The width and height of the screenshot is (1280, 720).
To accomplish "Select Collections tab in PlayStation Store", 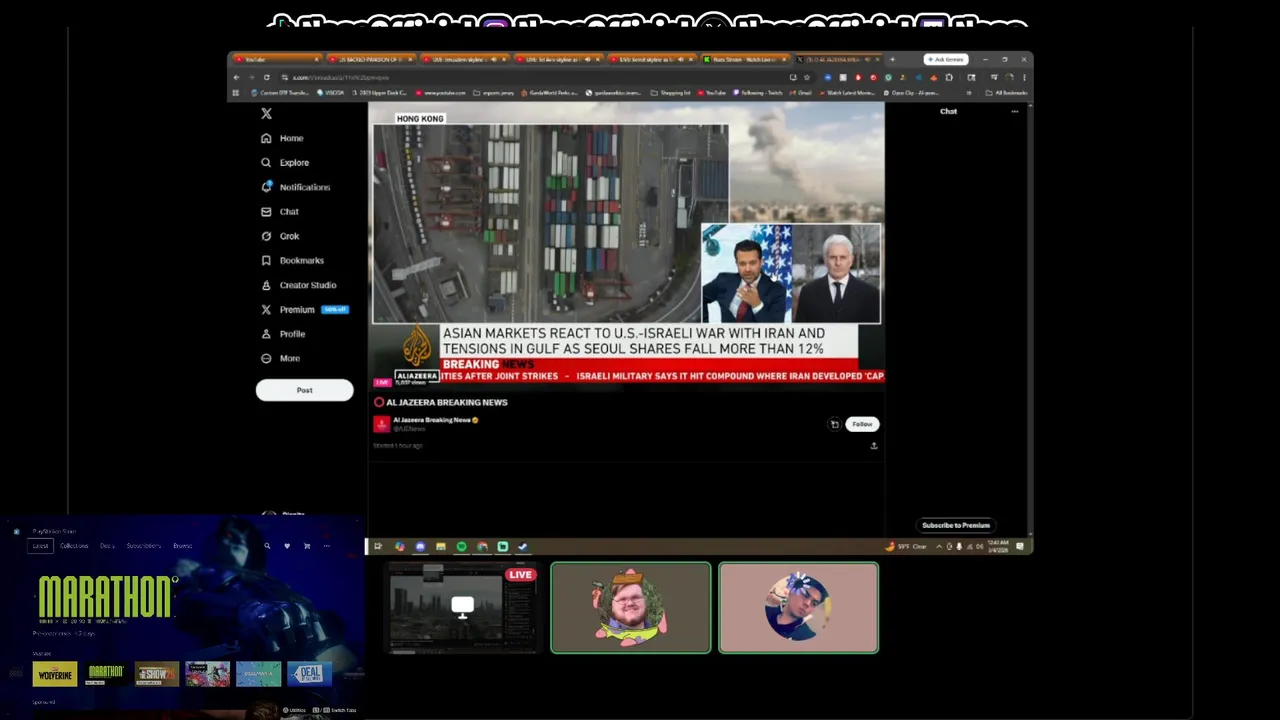I will [74, 546].
